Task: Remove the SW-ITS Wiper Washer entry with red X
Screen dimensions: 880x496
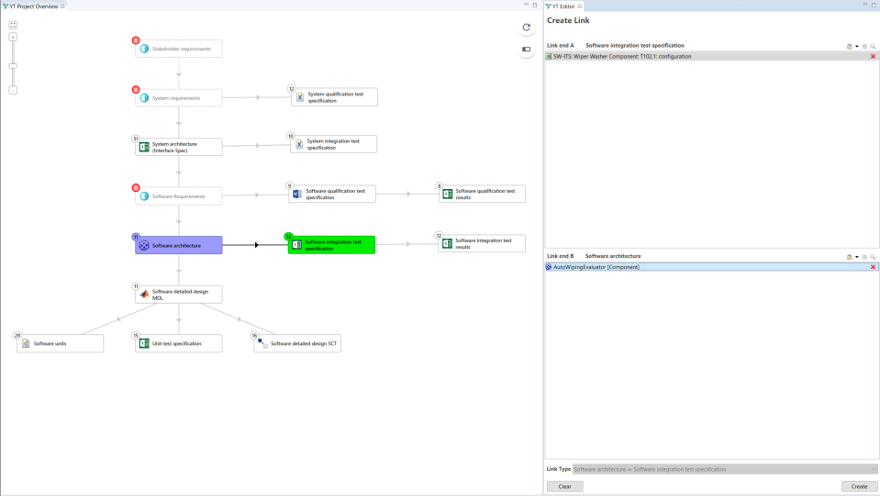Action: tap(873, 56)
